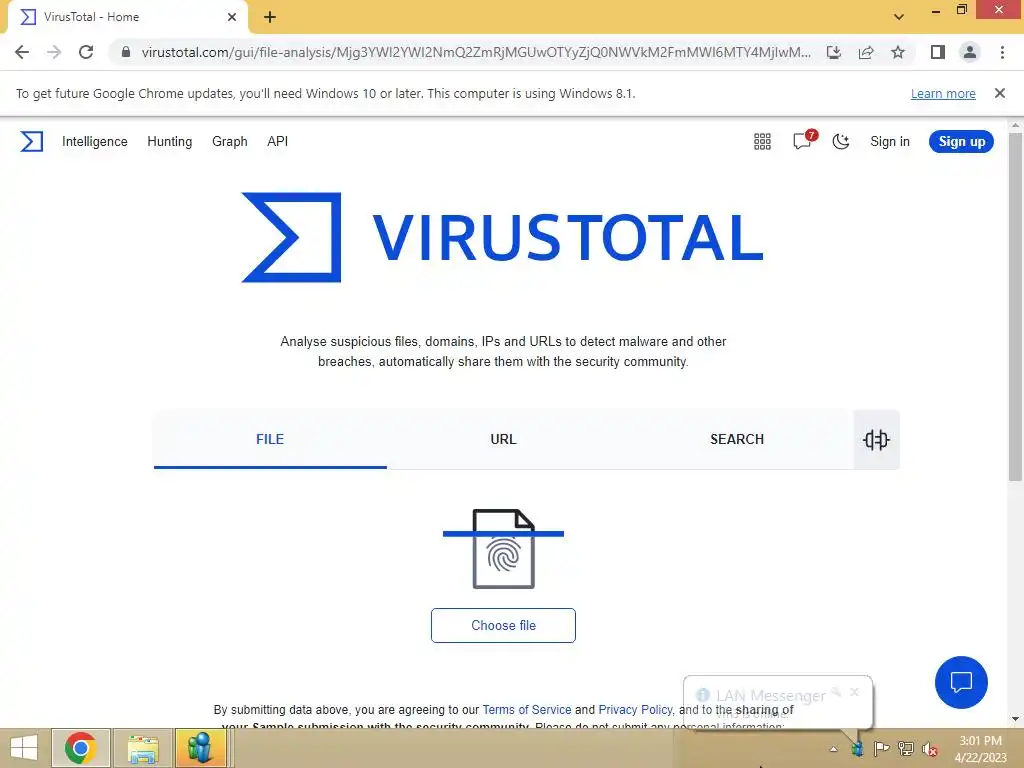Click the large VIRUSTOTAL banner logo
Screen dimensions: 1024x768
point(502,238)
